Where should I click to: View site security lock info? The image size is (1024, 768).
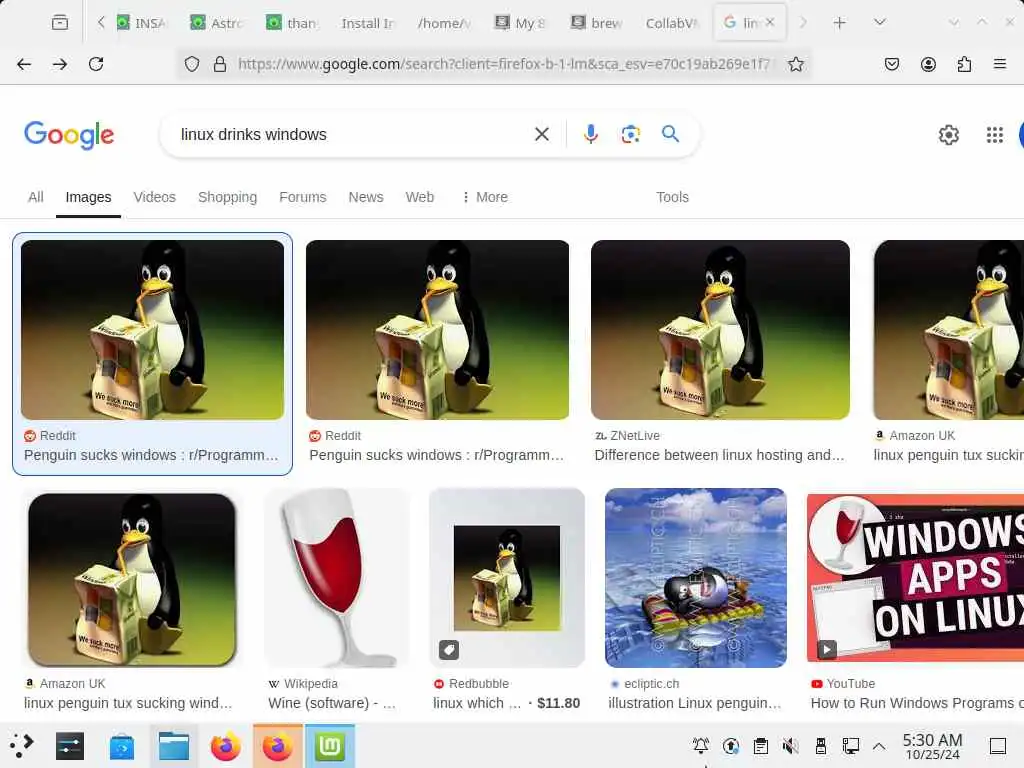point(220,64)
